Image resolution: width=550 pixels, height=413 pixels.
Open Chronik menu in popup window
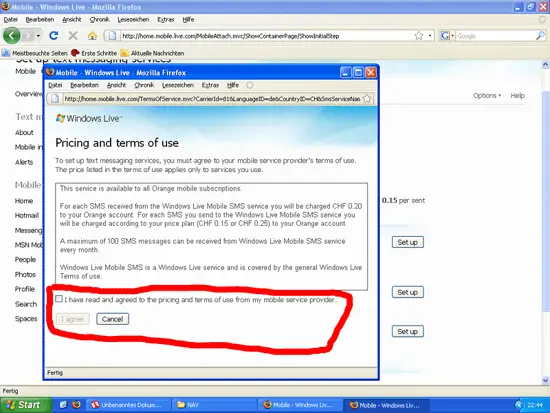tap(144, 85)
